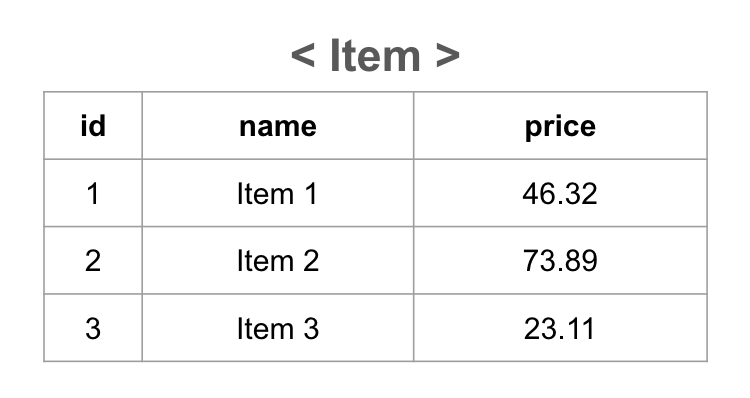Viewport: 750px width, 398px height.
Task: Select the id column header
Action: coord(93,126)
